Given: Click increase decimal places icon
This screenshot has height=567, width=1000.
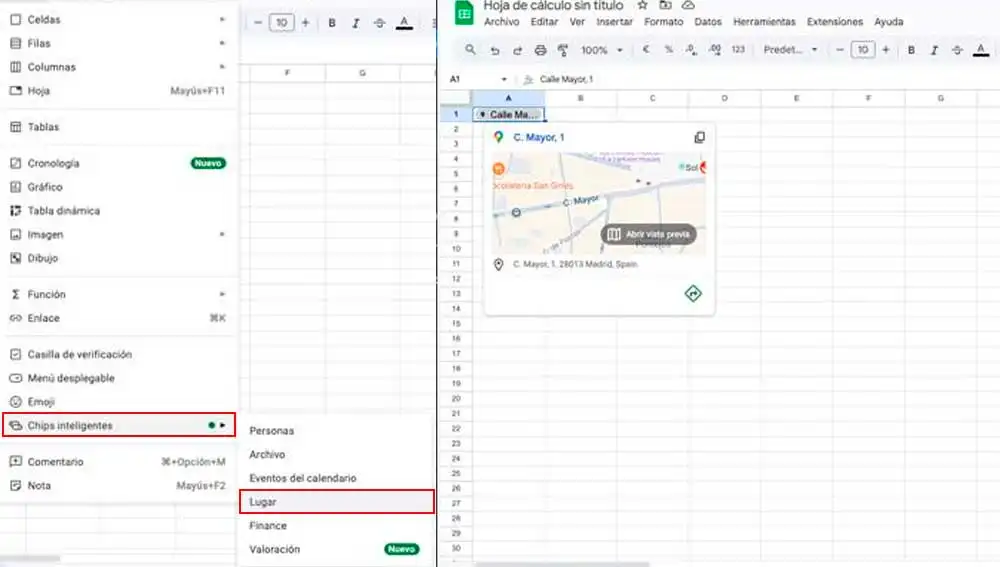Looking at the screenshot, I should coord(715,50).
